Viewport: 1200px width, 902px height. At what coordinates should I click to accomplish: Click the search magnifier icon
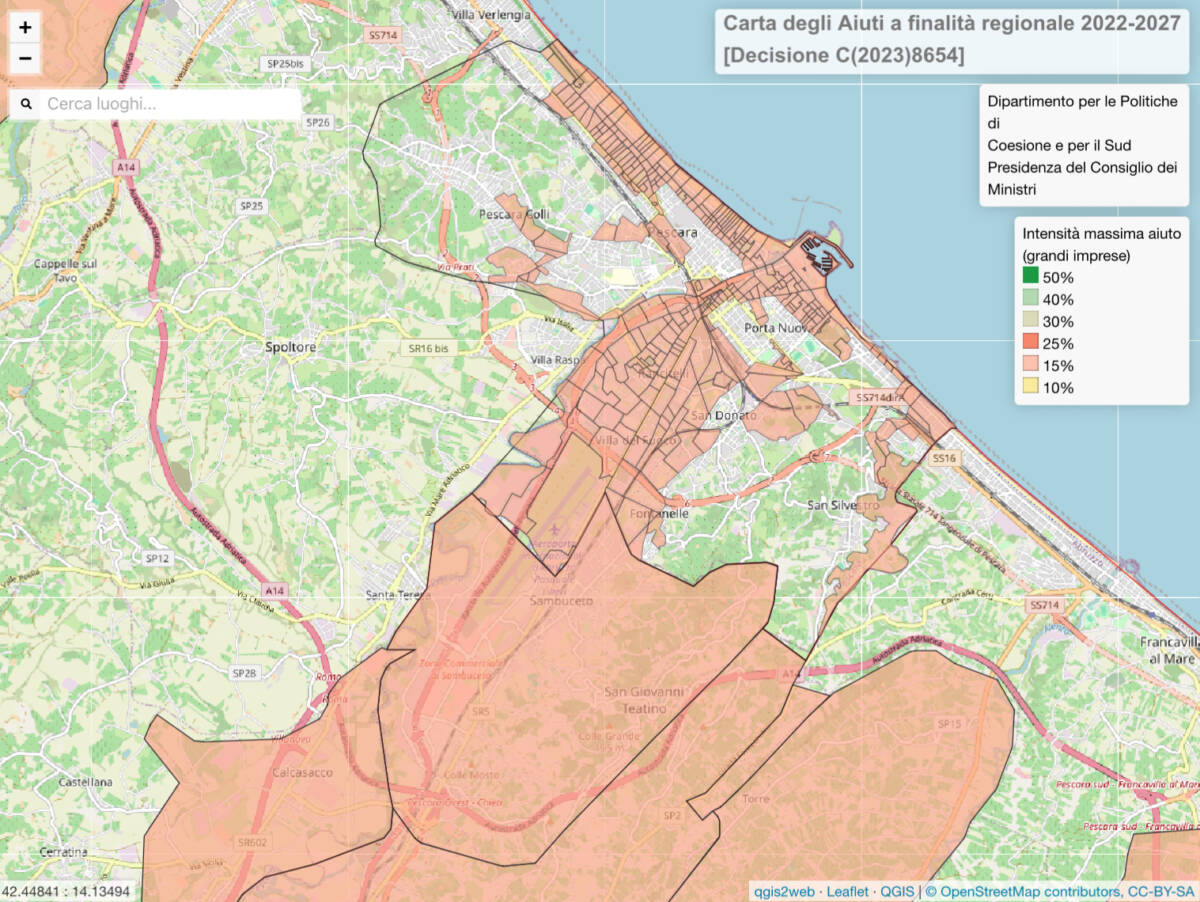click(26, 104)
